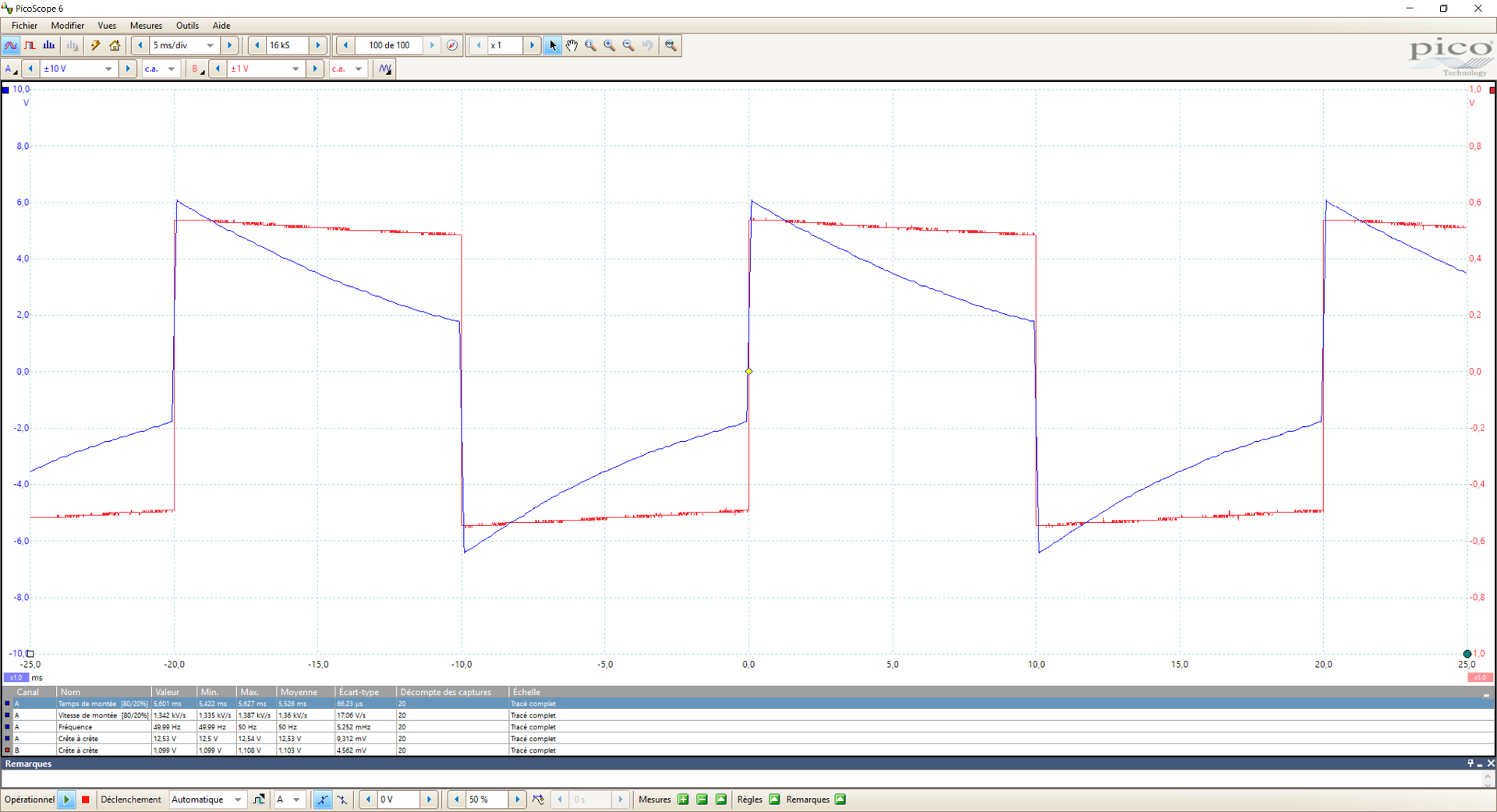Increase trigger threshold 0 V
Image resolution: width=1497 pixels, height=812 pixels.
point(429,800)
